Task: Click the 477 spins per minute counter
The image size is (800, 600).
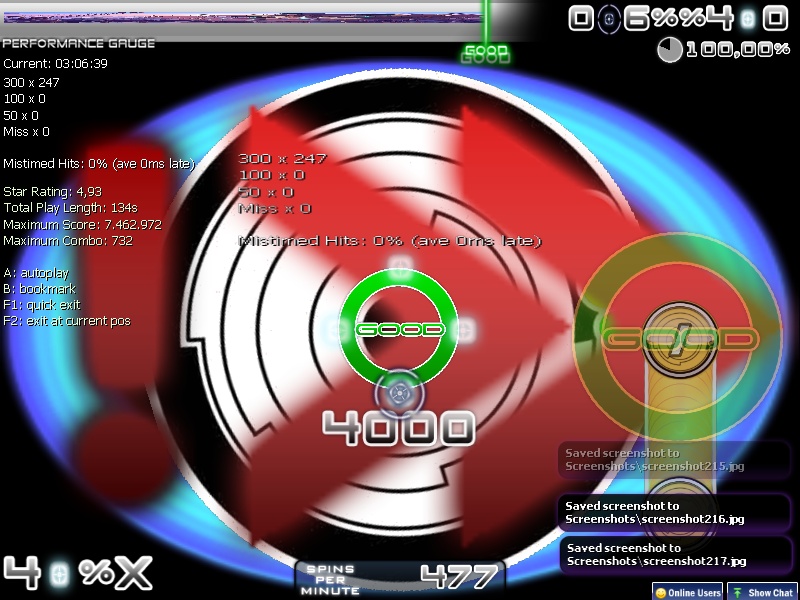Action: pyautogui.click(x=459, y=577)
